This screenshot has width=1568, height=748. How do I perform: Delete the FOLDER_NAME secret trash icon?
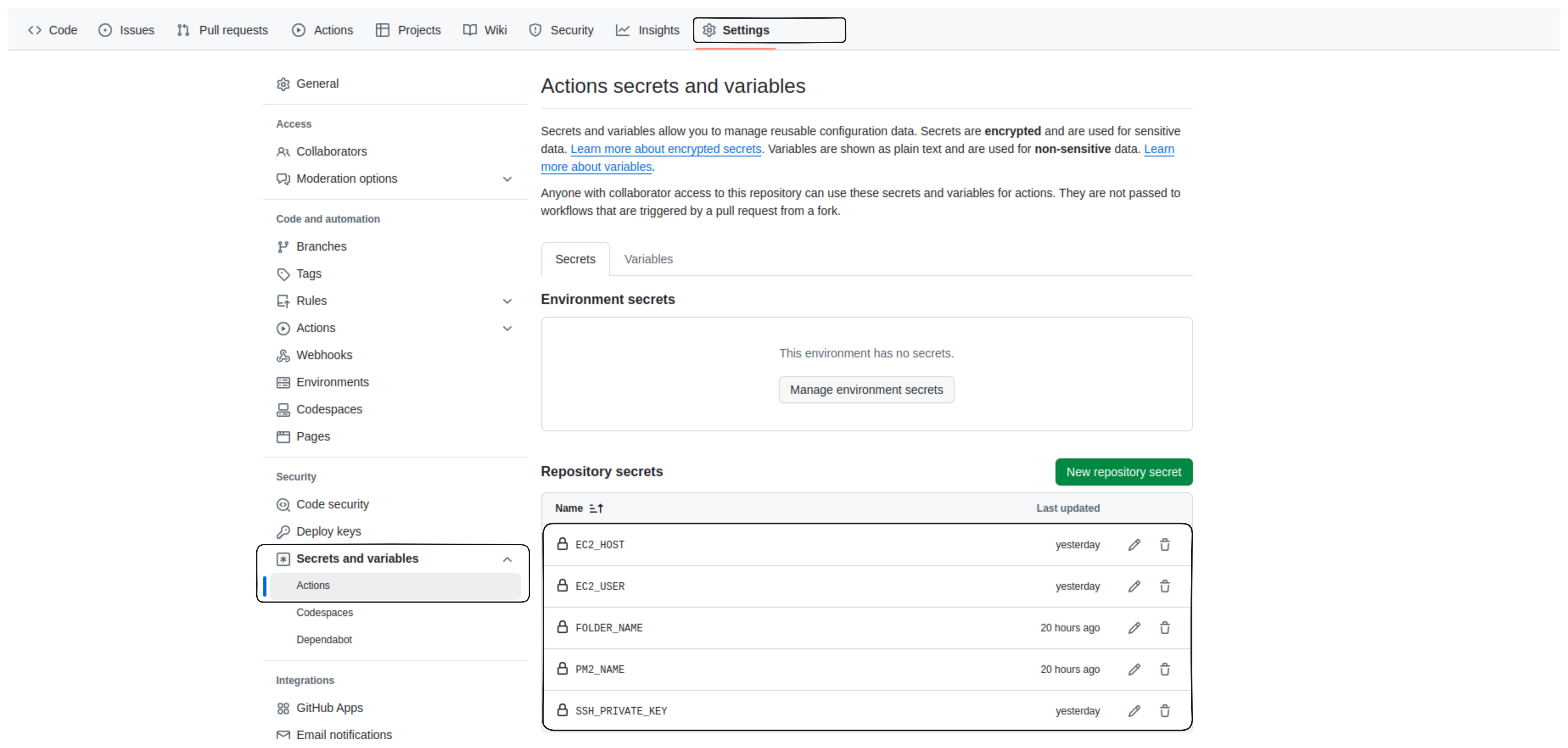click(x=1164, y=628)
